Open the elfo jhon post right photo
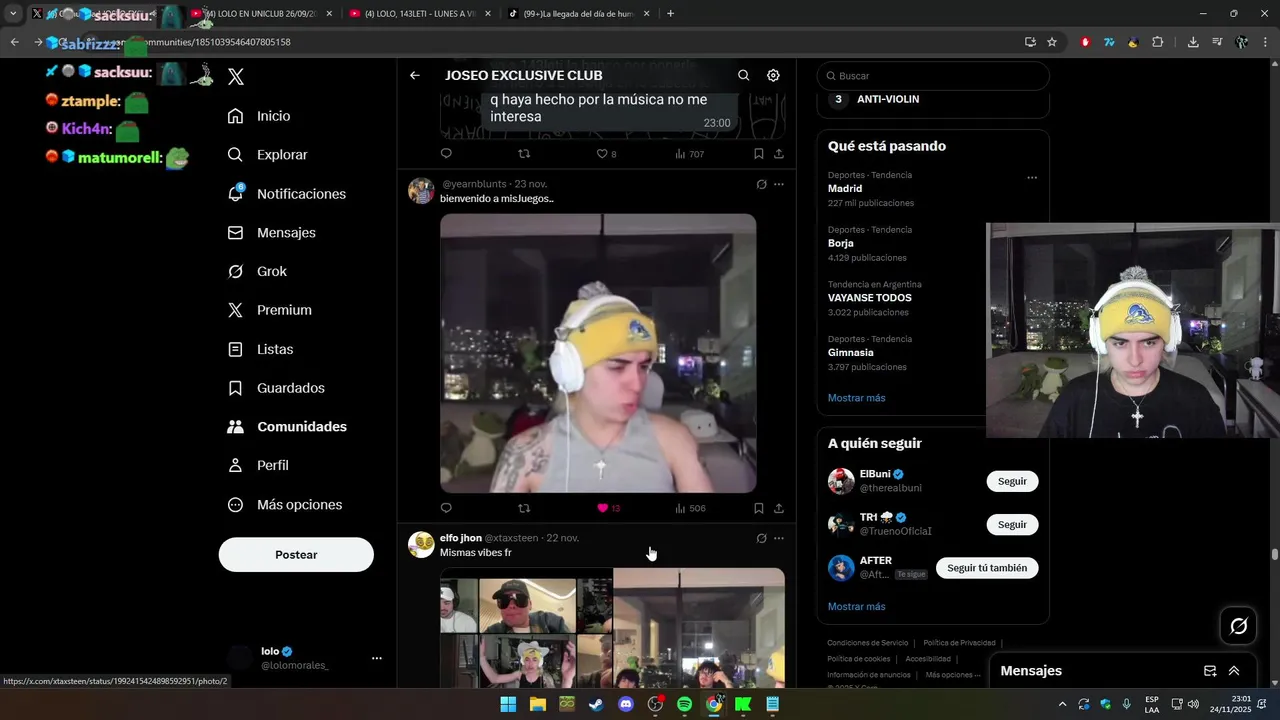Viewport: 1280px width, 720px height. click(x=699, y=628)
